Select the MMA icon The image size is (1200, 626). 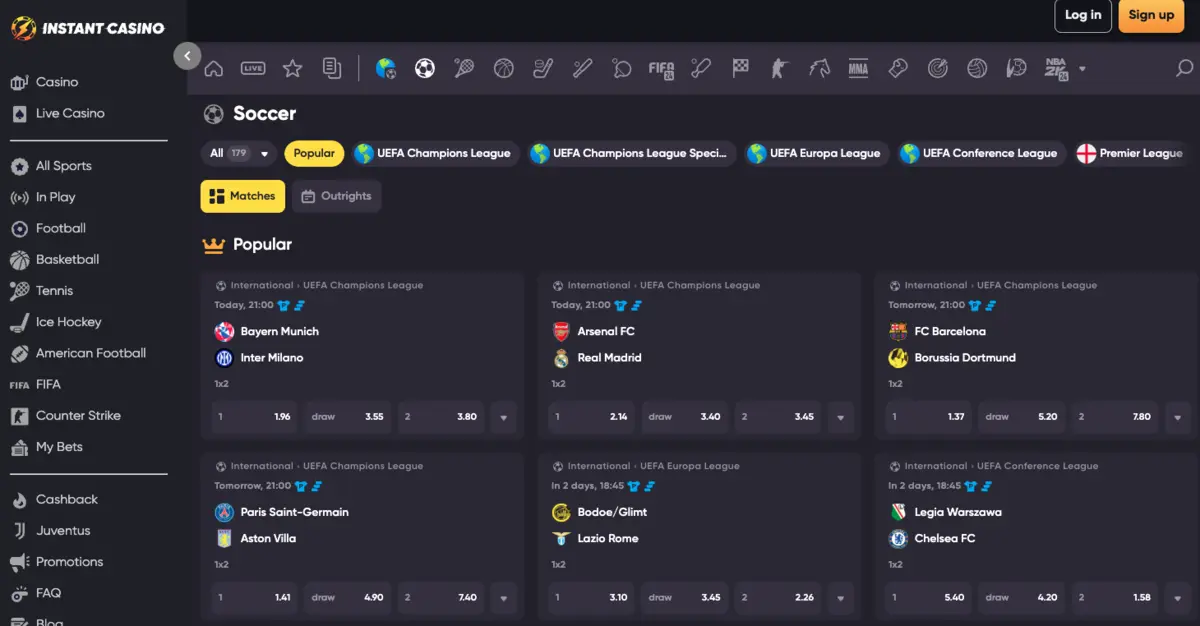[858, 69]
